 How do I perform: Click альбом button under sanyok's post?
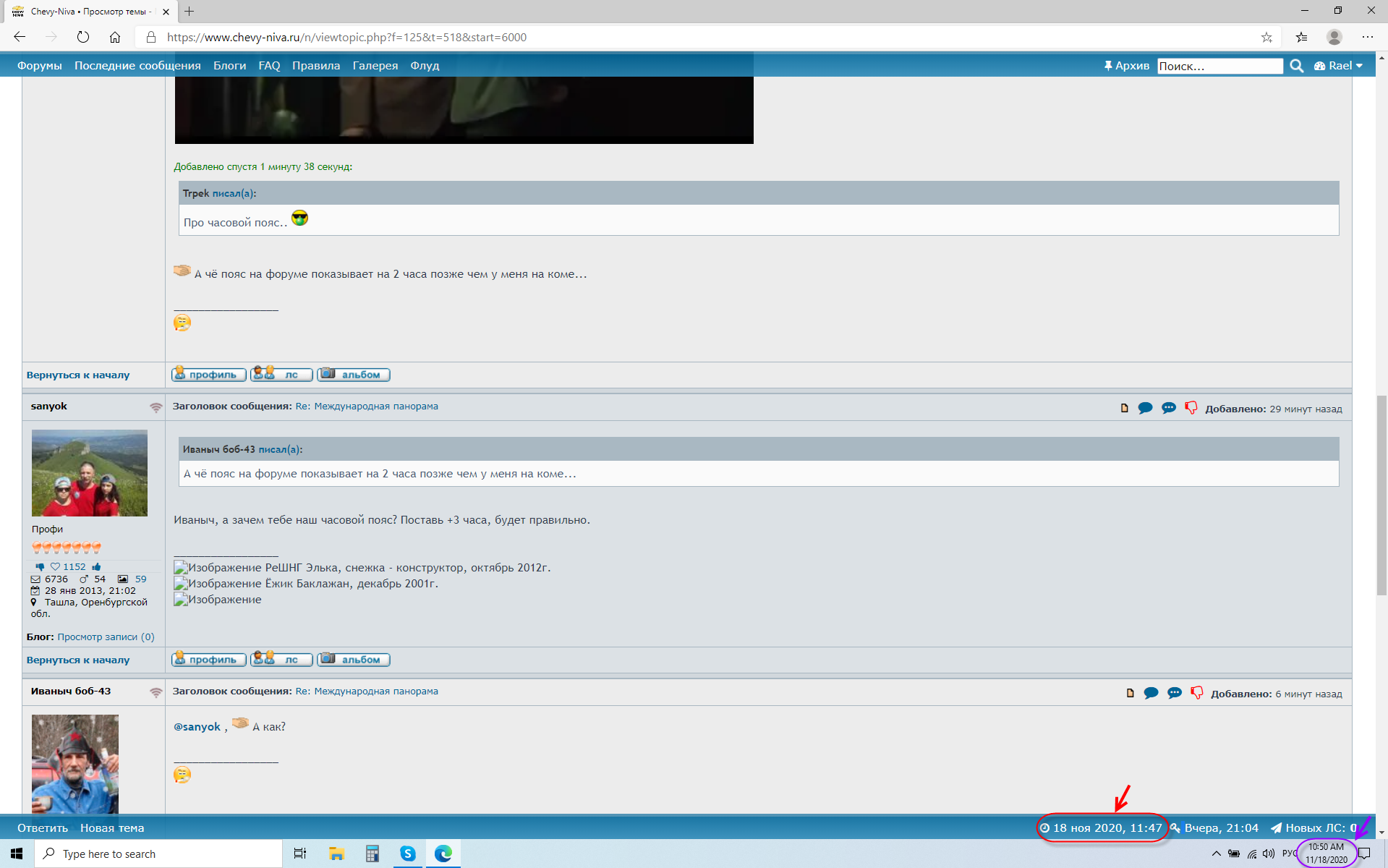click(354, 660)
